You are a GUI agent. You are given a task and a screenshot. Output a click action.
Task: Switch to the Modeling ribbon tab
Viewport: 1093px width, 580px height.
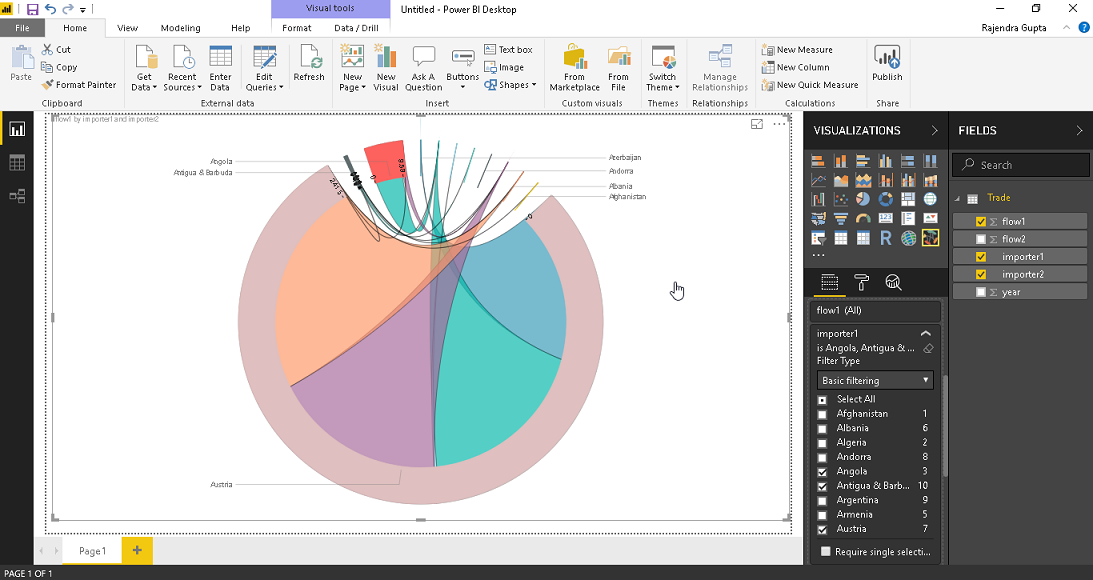(181, 28)
